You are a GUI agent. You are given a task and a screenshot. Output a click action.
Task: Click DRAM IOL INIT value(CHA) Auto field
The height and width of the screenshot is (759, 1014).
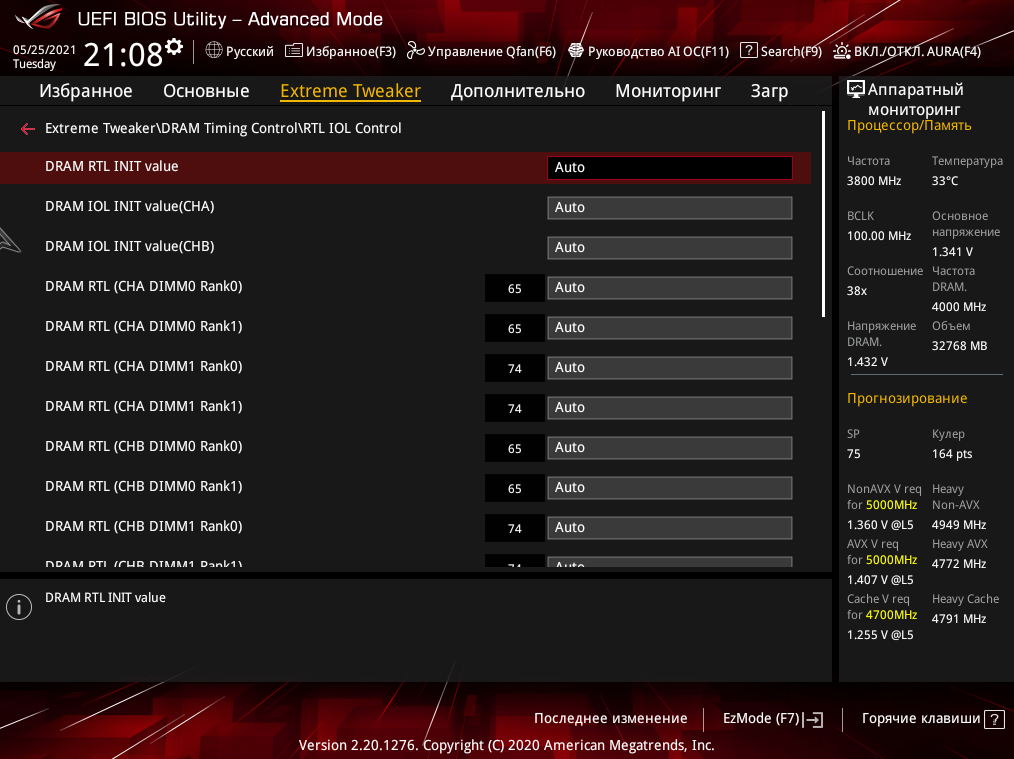click(x=669, y=208)
